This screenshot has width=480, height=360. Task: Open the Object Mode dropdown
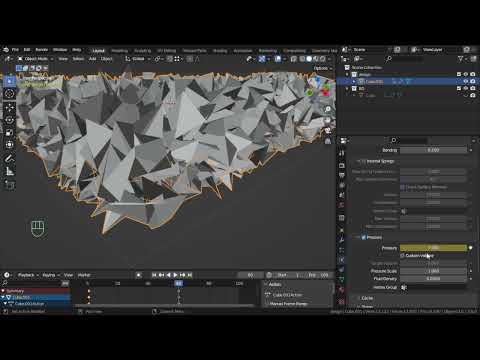tap(35, 59)
